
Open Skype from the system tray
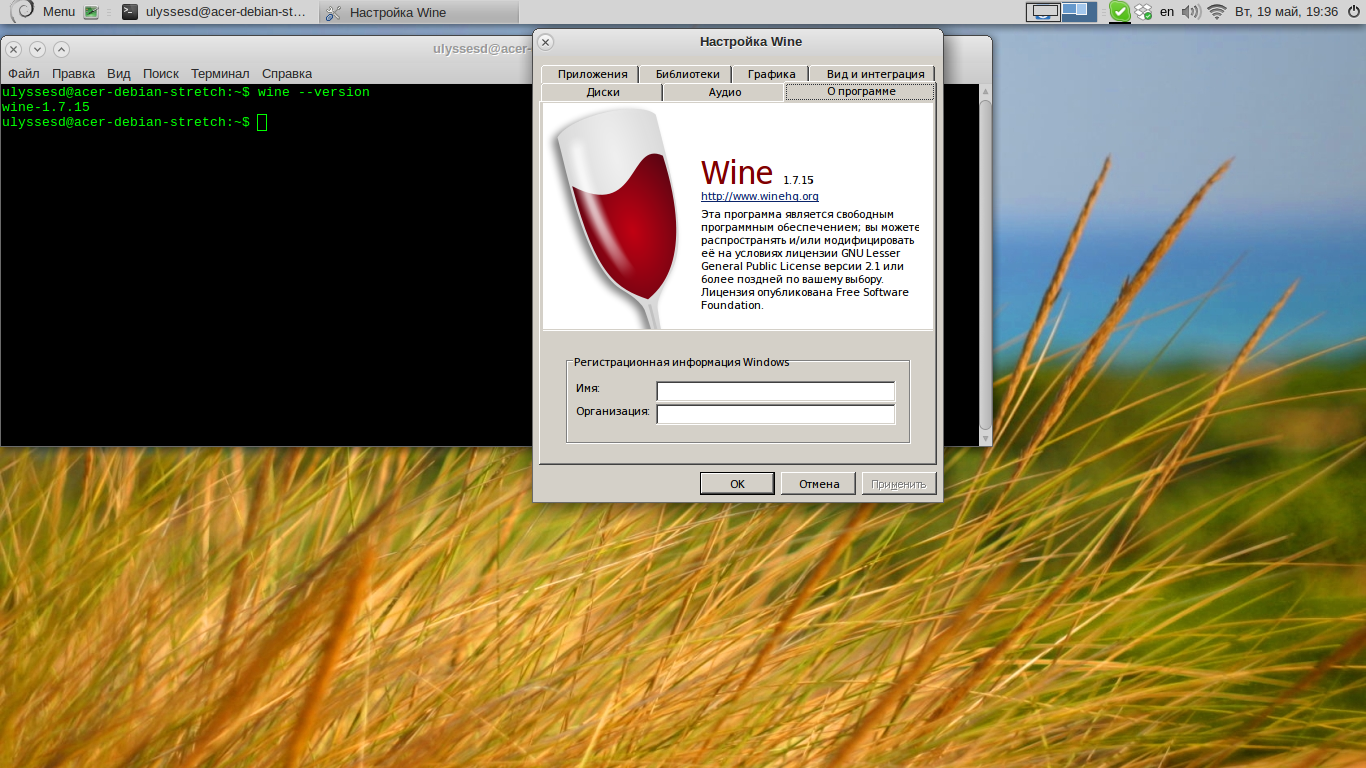(x=1120, y=12)
